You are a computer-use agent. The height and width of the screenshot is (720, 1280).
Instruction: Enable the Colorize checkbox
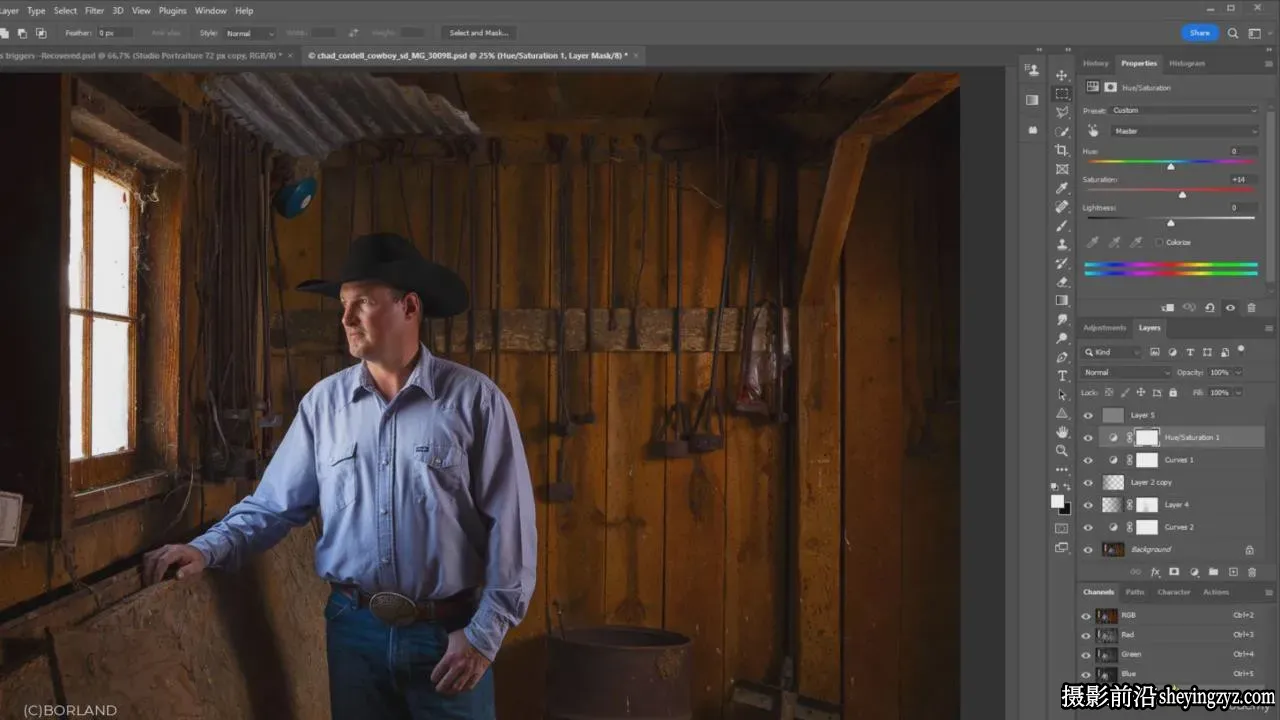1159,242
